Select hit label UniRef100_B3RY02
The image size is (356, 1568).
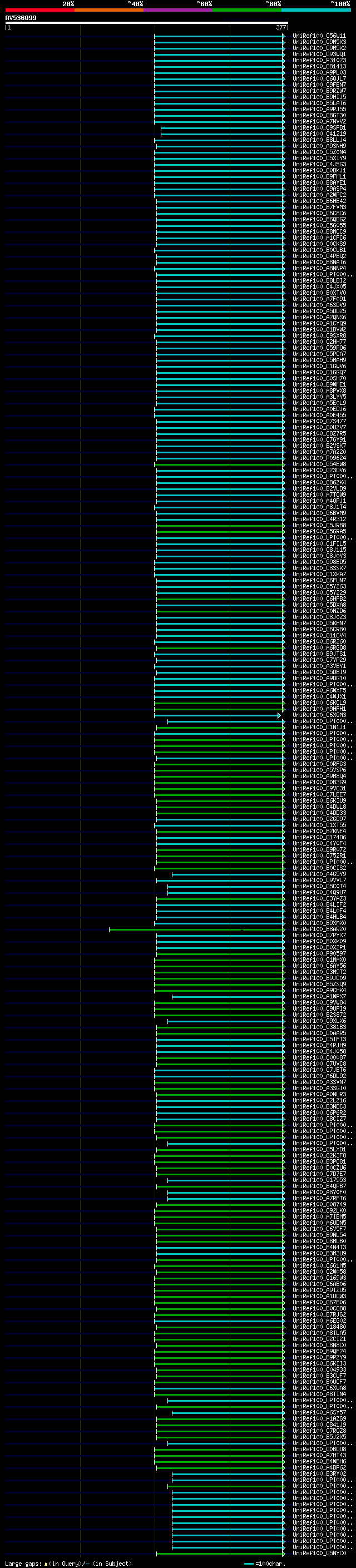319,1473
